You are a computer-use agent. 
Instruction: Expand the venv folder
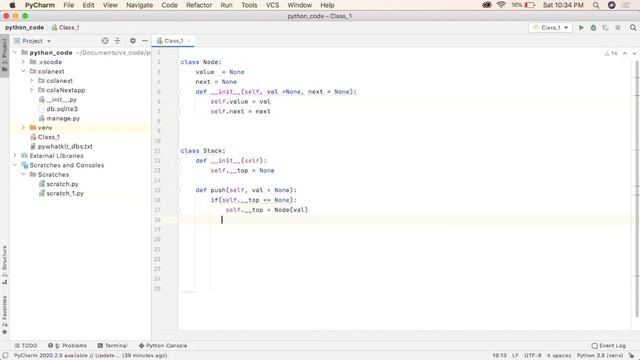[x=23, y=128]
